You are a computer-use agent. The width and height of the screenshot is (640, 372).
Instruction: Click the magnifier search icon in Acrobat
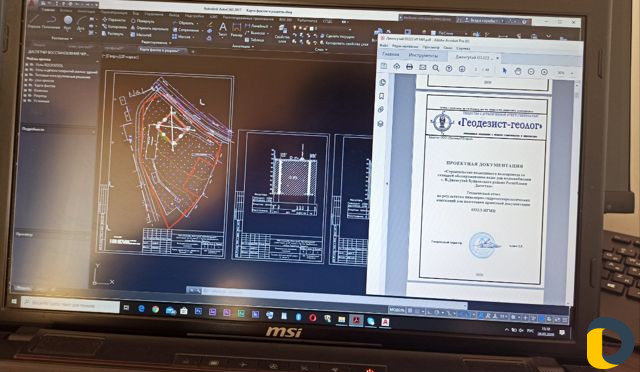coord(436,68)
